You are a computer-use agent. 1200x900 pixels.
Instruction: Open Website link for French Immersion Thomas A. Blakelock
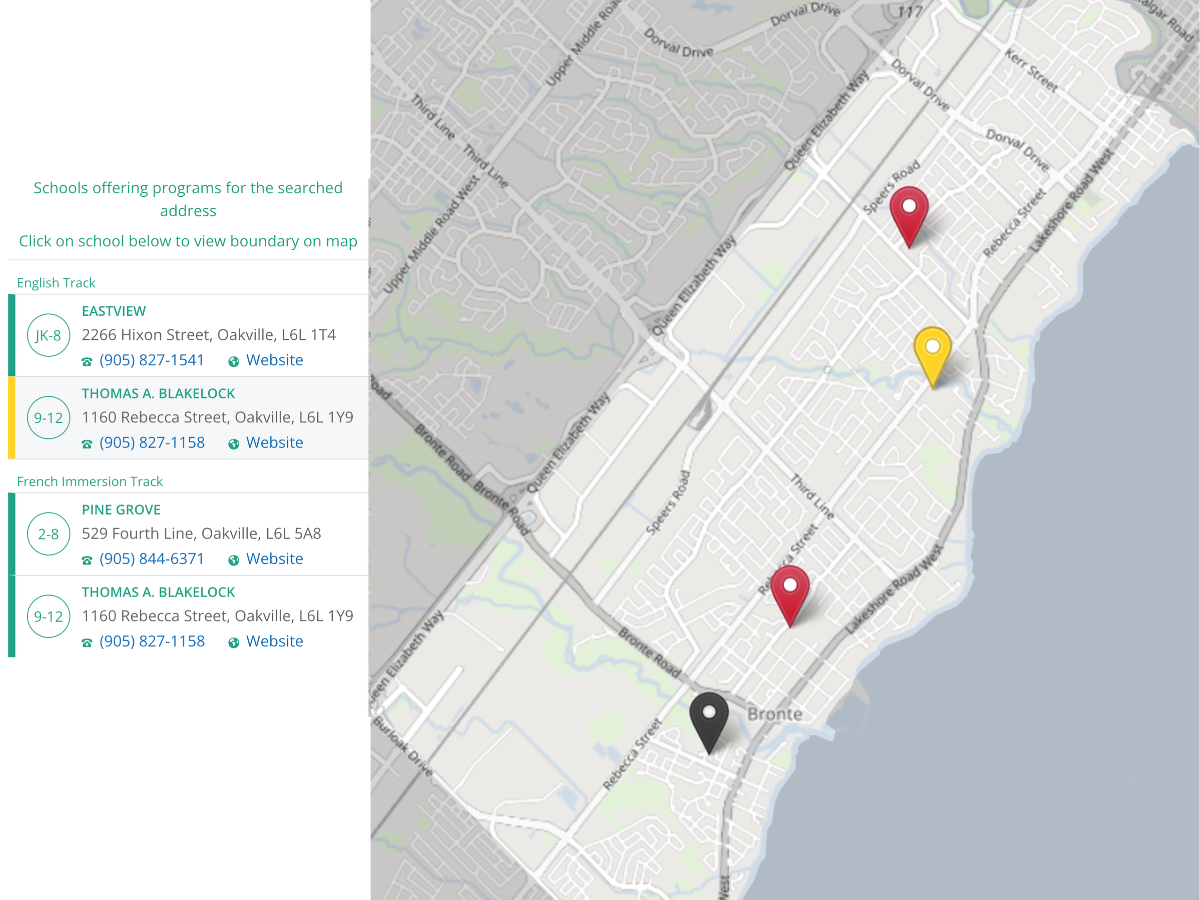274,641
